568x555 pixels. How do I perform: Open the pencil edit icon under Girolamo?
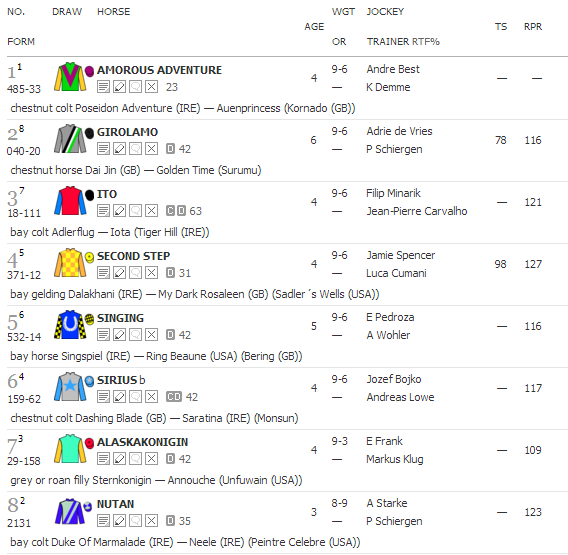click(120, 149)
